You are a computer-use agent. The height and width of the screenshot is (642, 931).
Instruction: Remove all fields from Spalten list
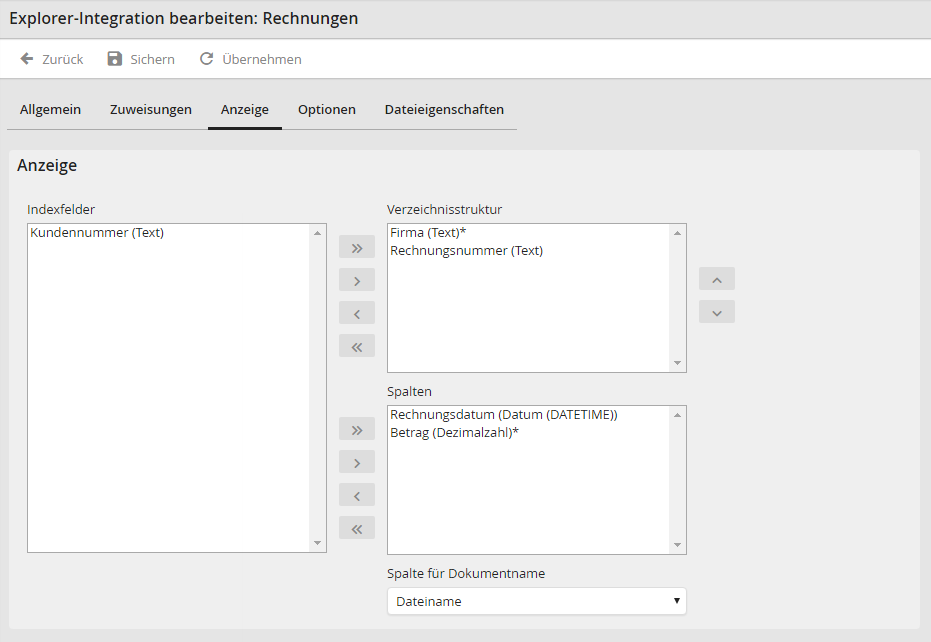[x=357, y=528]
